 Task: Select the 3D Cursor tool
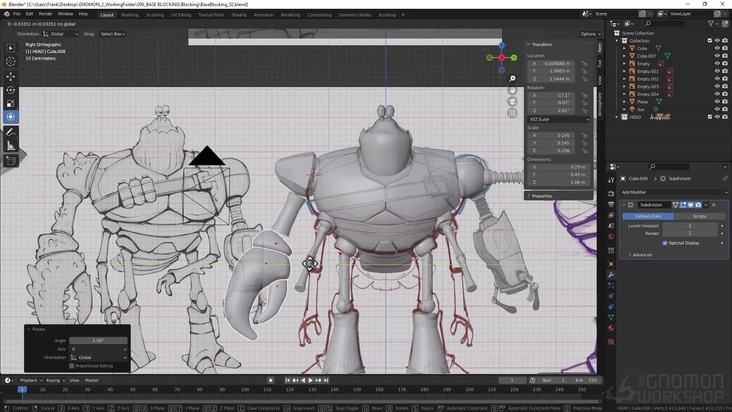coord(11,62)
